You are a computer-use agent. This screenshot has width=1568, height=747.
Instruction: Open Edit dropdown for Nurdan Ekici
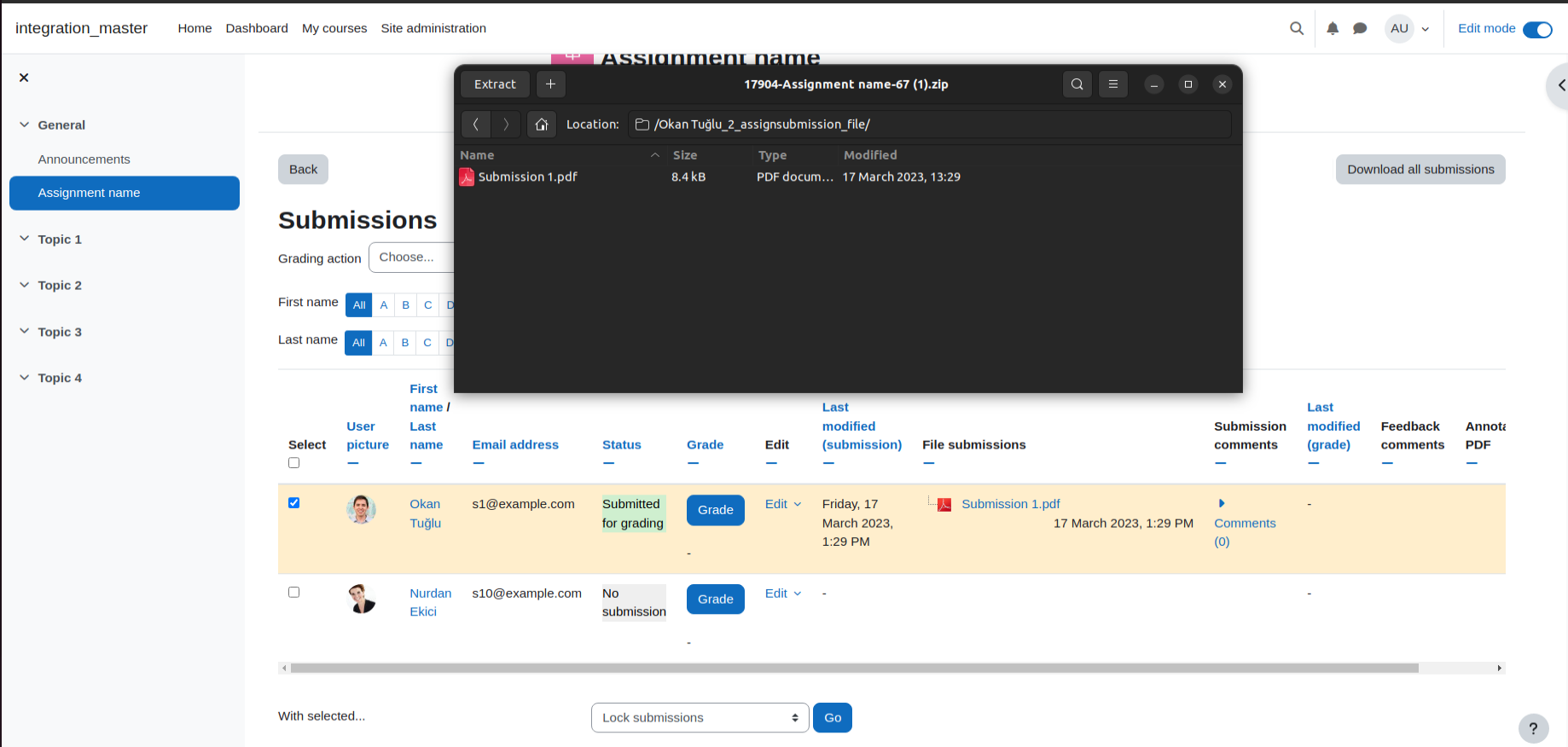(783, 594)
